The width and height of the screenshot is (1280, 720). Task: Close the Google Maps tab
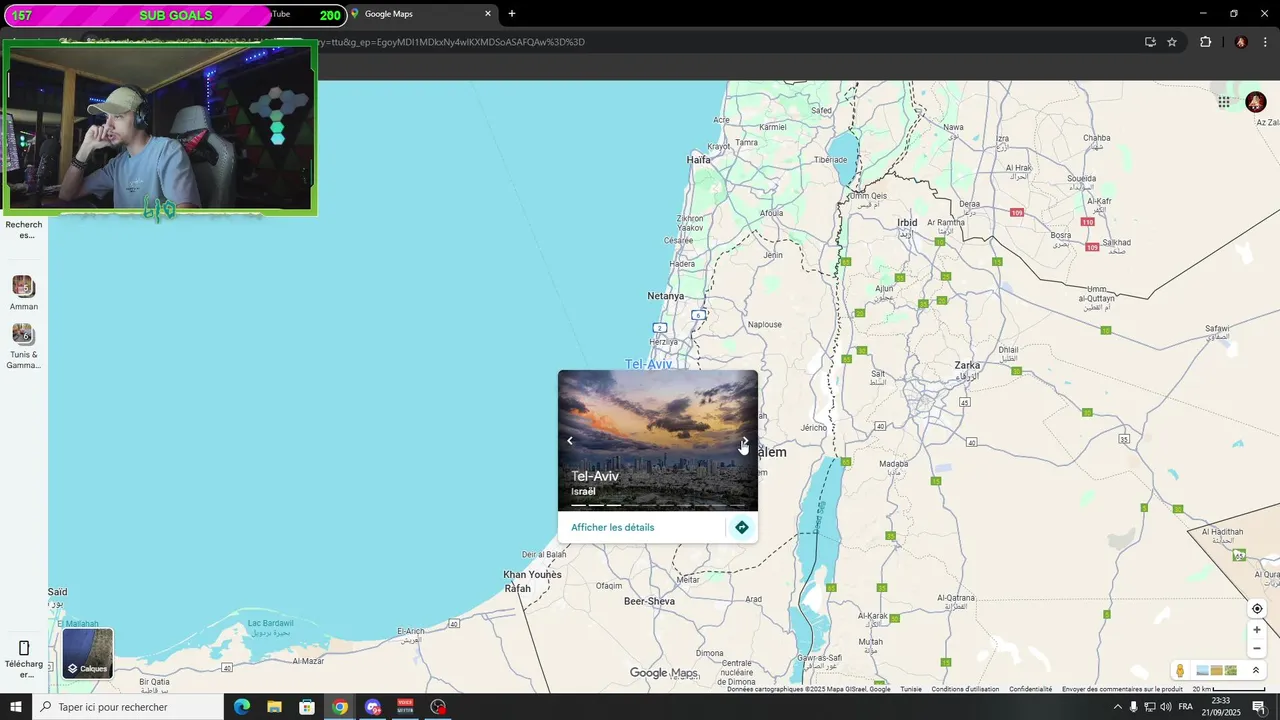click(488, 14)
